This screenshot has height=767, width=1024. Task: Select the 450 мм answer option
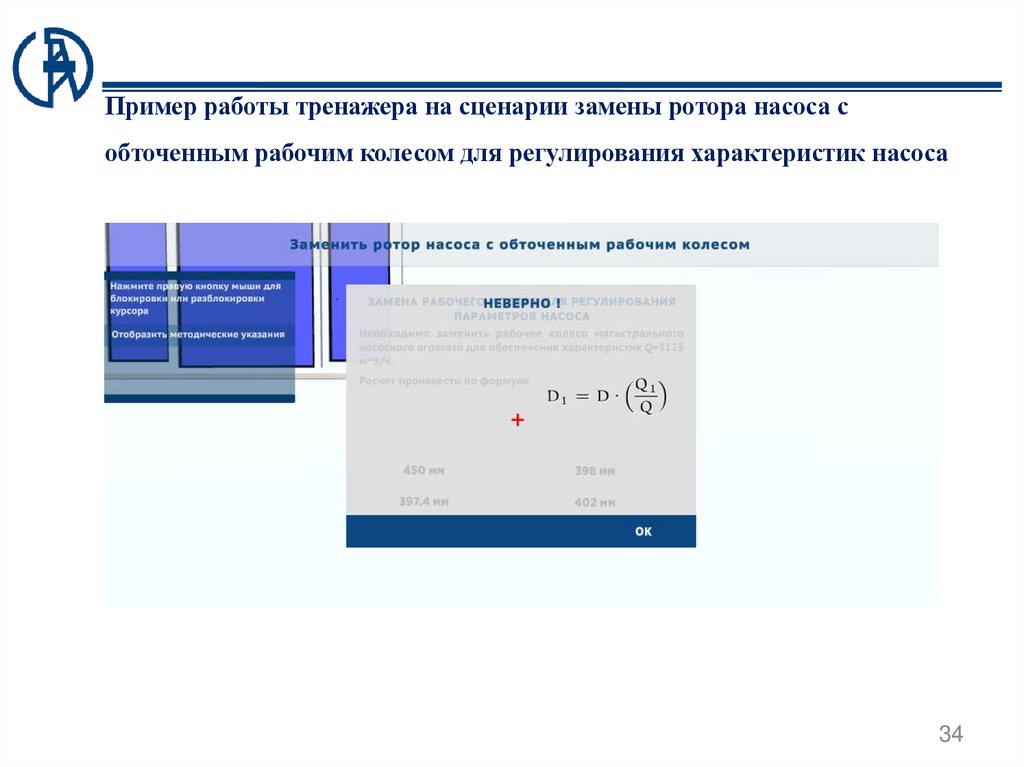(424, 470)
